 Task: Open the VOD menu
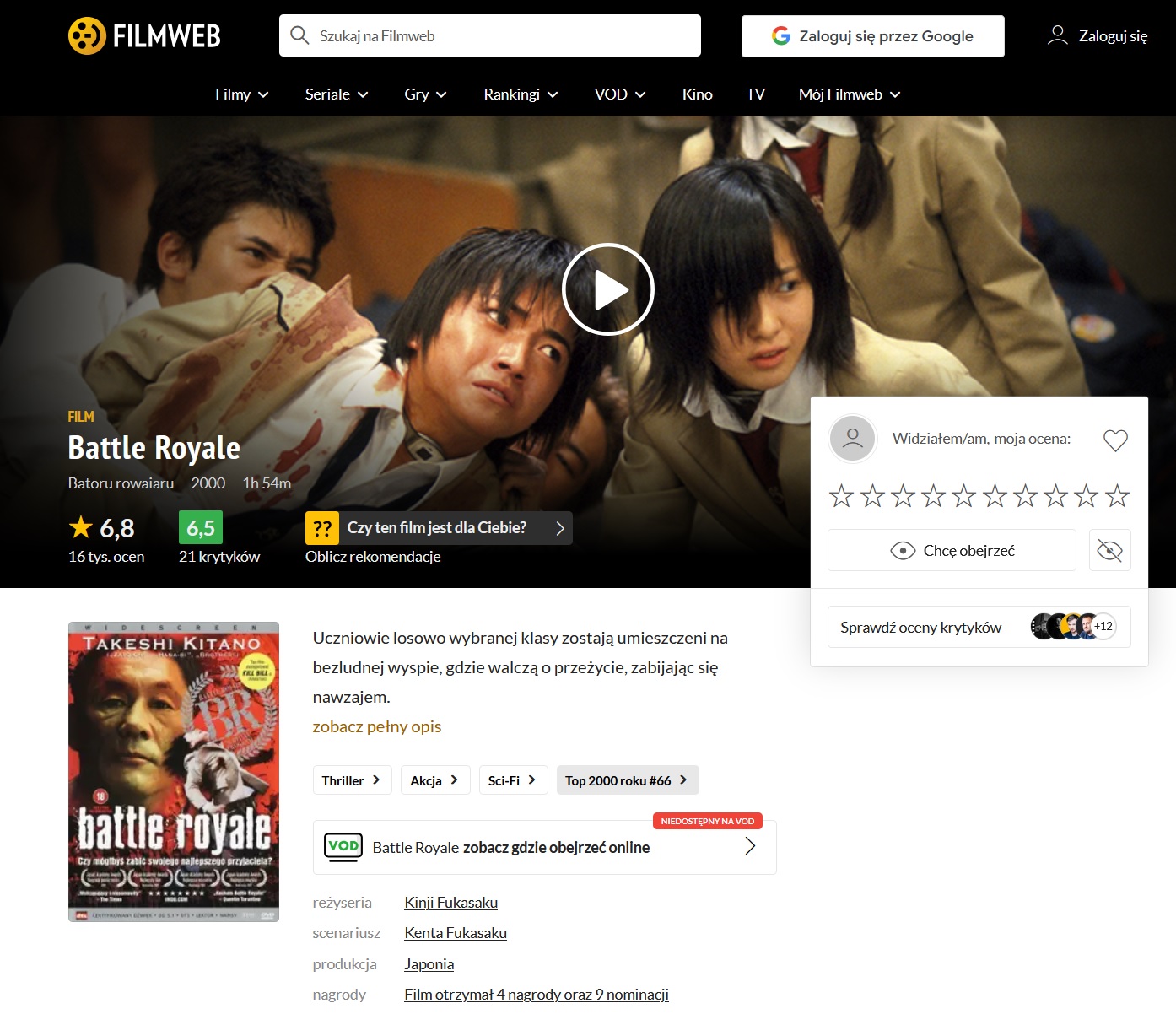(620, 94)
